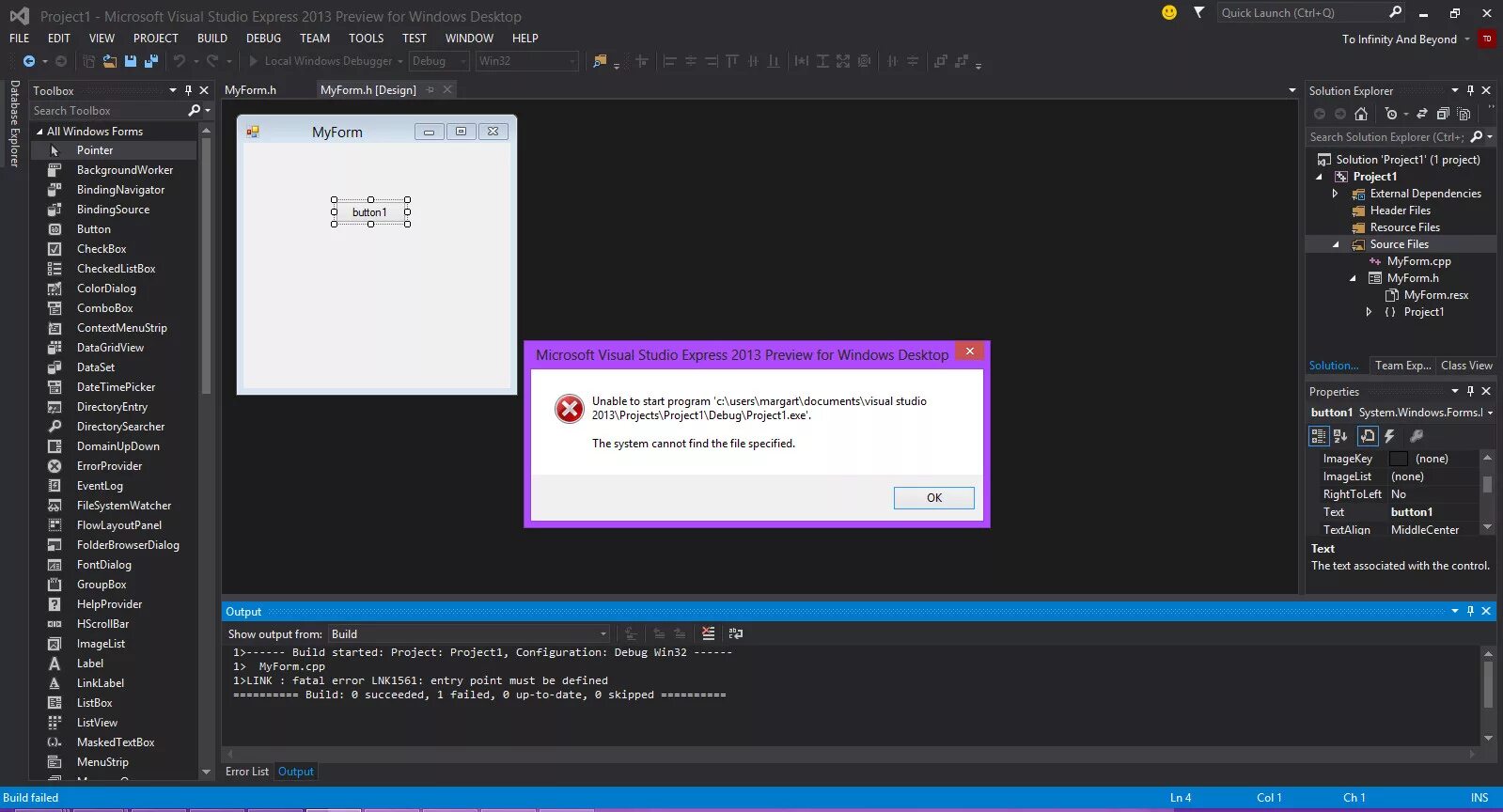This screenshot has width=1503, height=812.
Task: Select the Button control in Toolbox
Action: click(94, 229)
